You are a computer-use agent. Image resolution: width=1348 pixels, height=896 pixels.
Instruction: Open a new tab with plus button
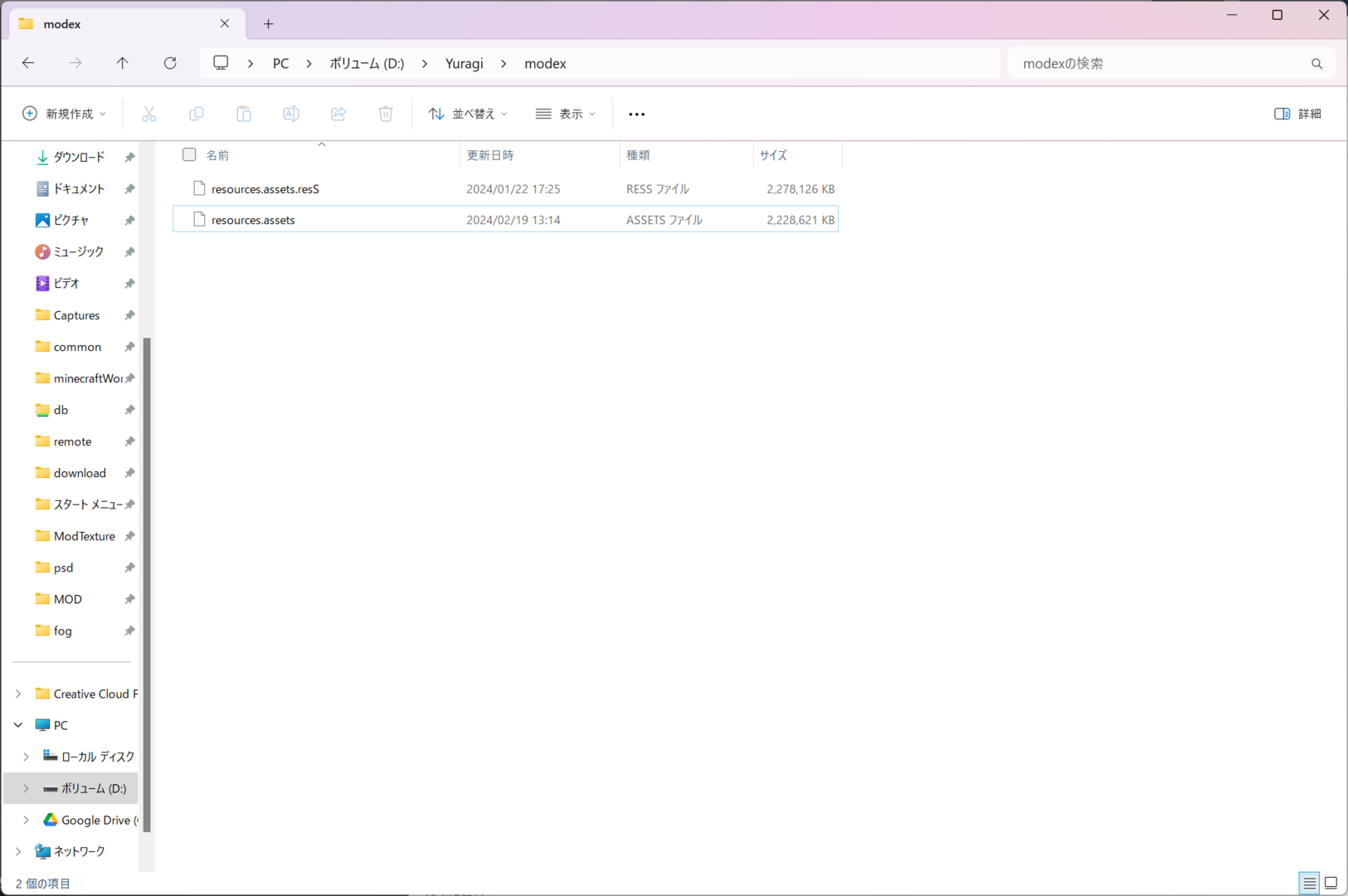point(268,24)
